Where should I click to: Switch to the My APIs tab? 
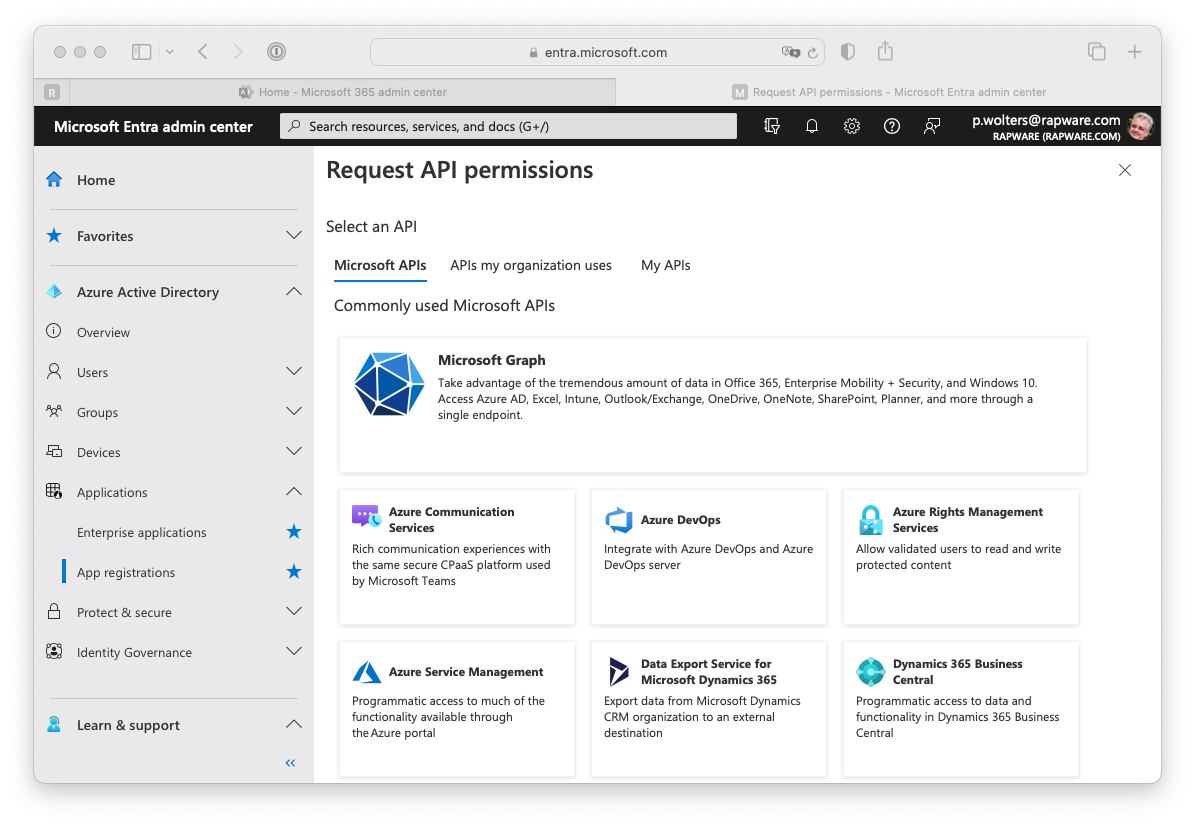point(665,265)
